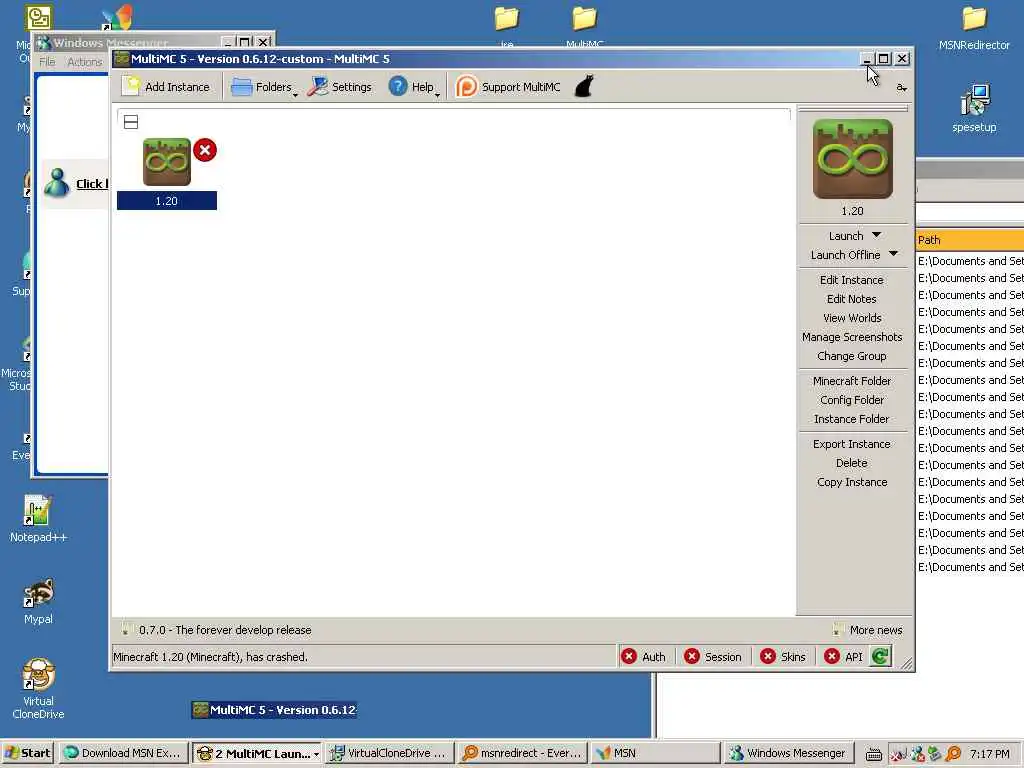Open Actions menu in Windows Messenger
This screenshot has width=1024, height=768.
[x=85, y=62]
